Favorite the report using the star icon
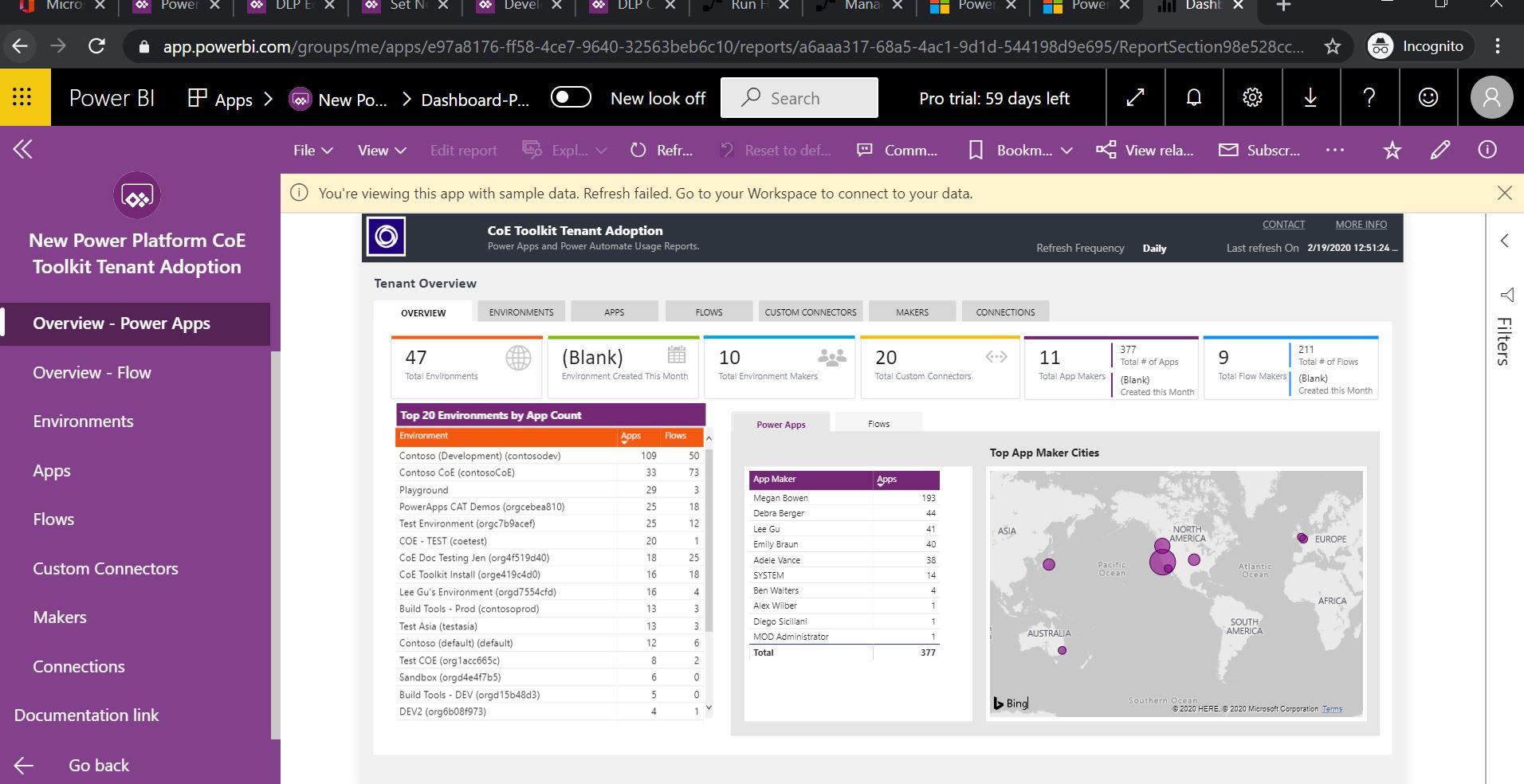The image size is (1524, 784). tap(1392, 150)
